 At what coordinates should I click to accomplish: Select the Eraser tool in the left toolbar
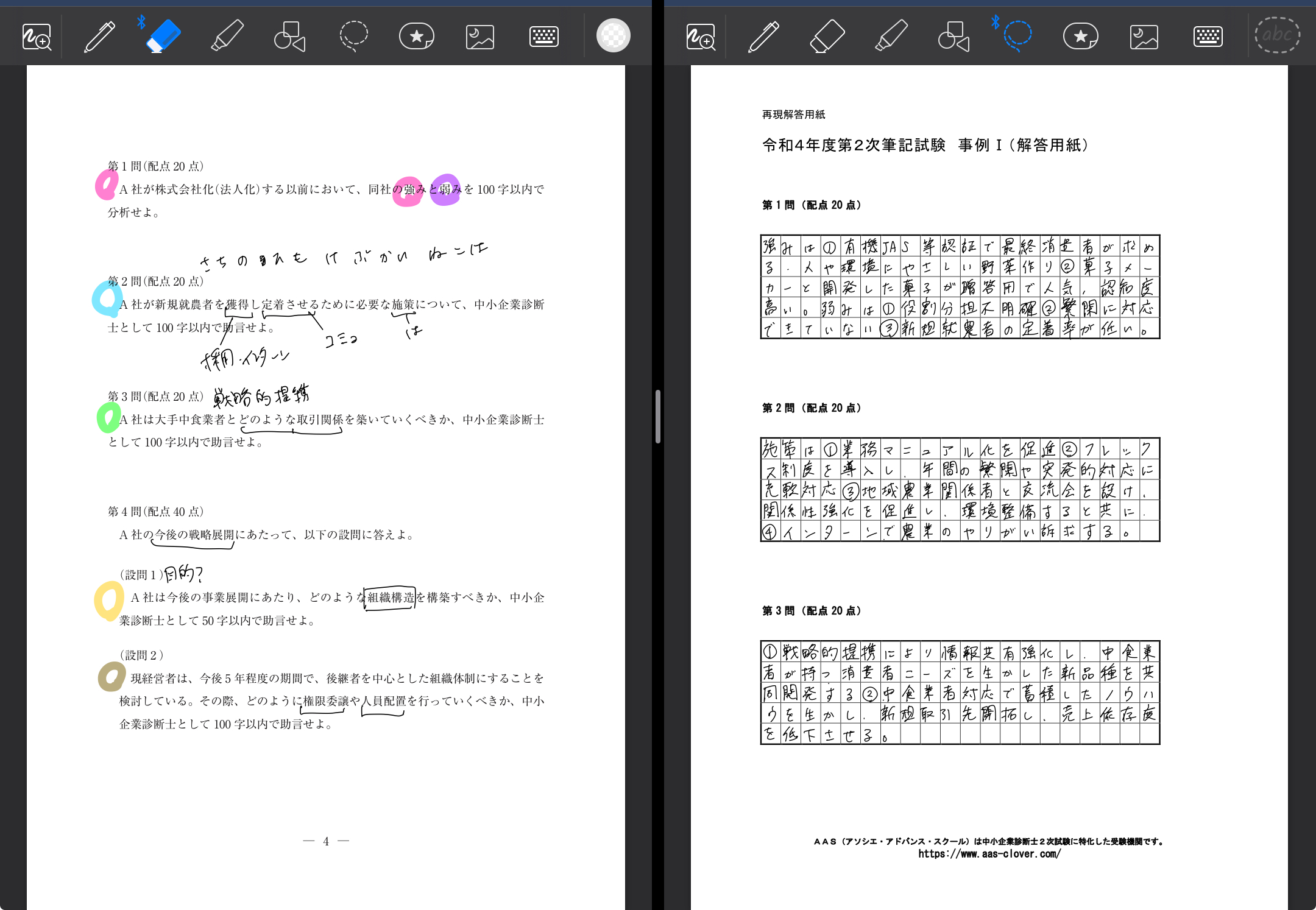[x=163, y=36]
